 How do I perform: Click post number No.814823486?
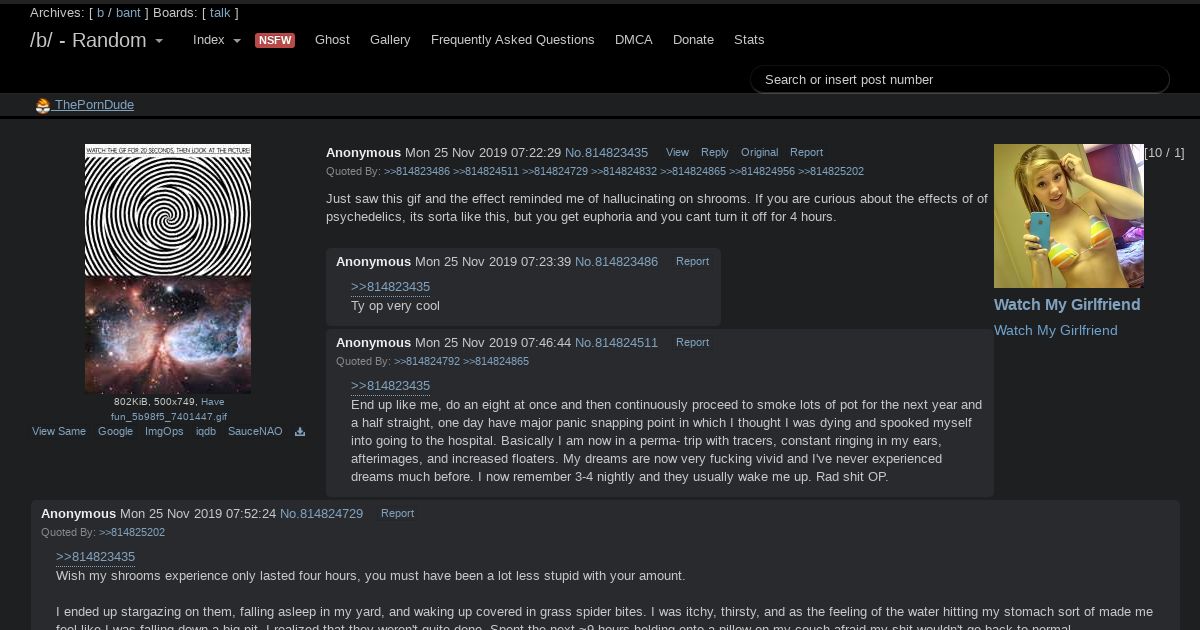pyautogui.click(x=616, y=262)
